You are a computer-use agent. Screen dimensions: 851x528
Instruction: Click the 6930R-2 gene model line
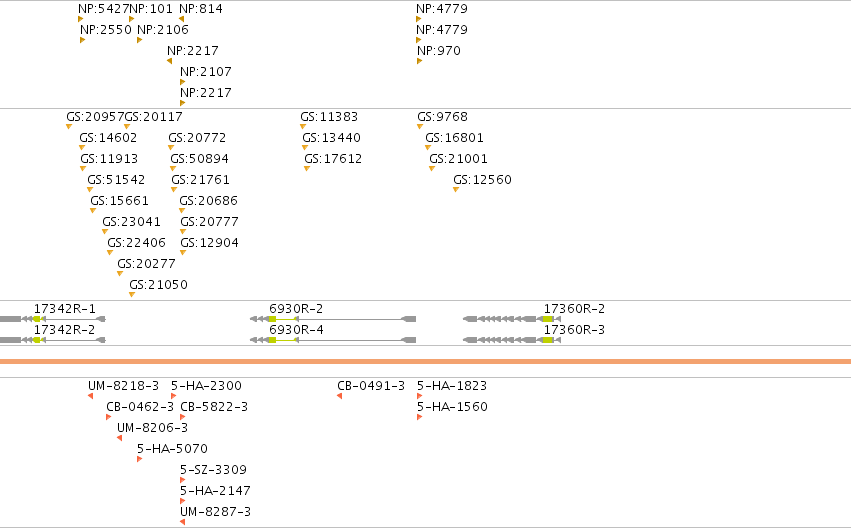(x=333, y=319)
